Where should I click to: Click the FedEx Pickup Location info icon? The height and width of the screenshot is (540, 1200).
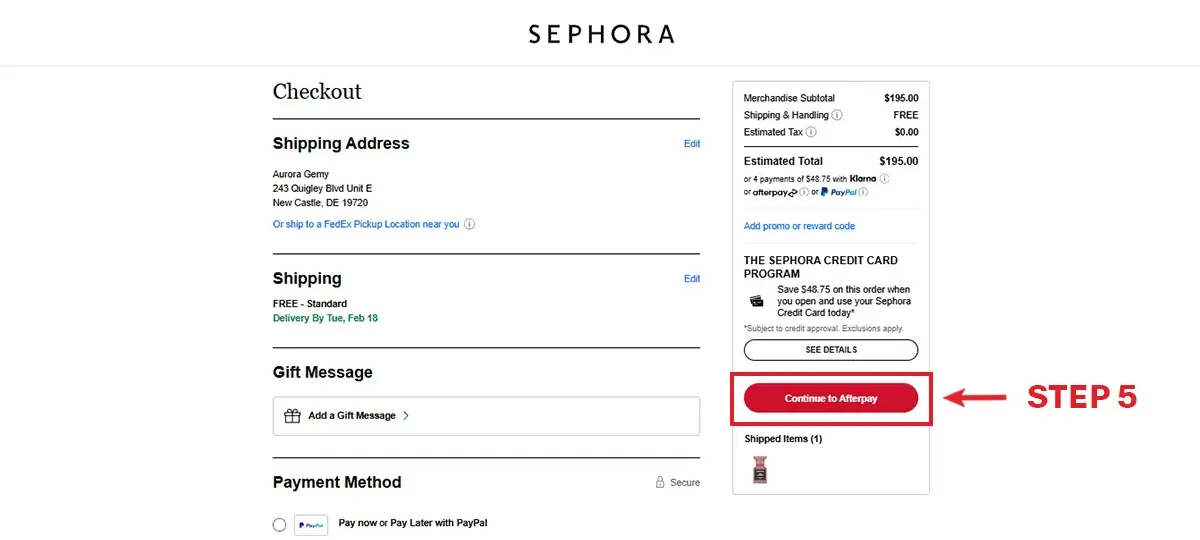[470, 225]
